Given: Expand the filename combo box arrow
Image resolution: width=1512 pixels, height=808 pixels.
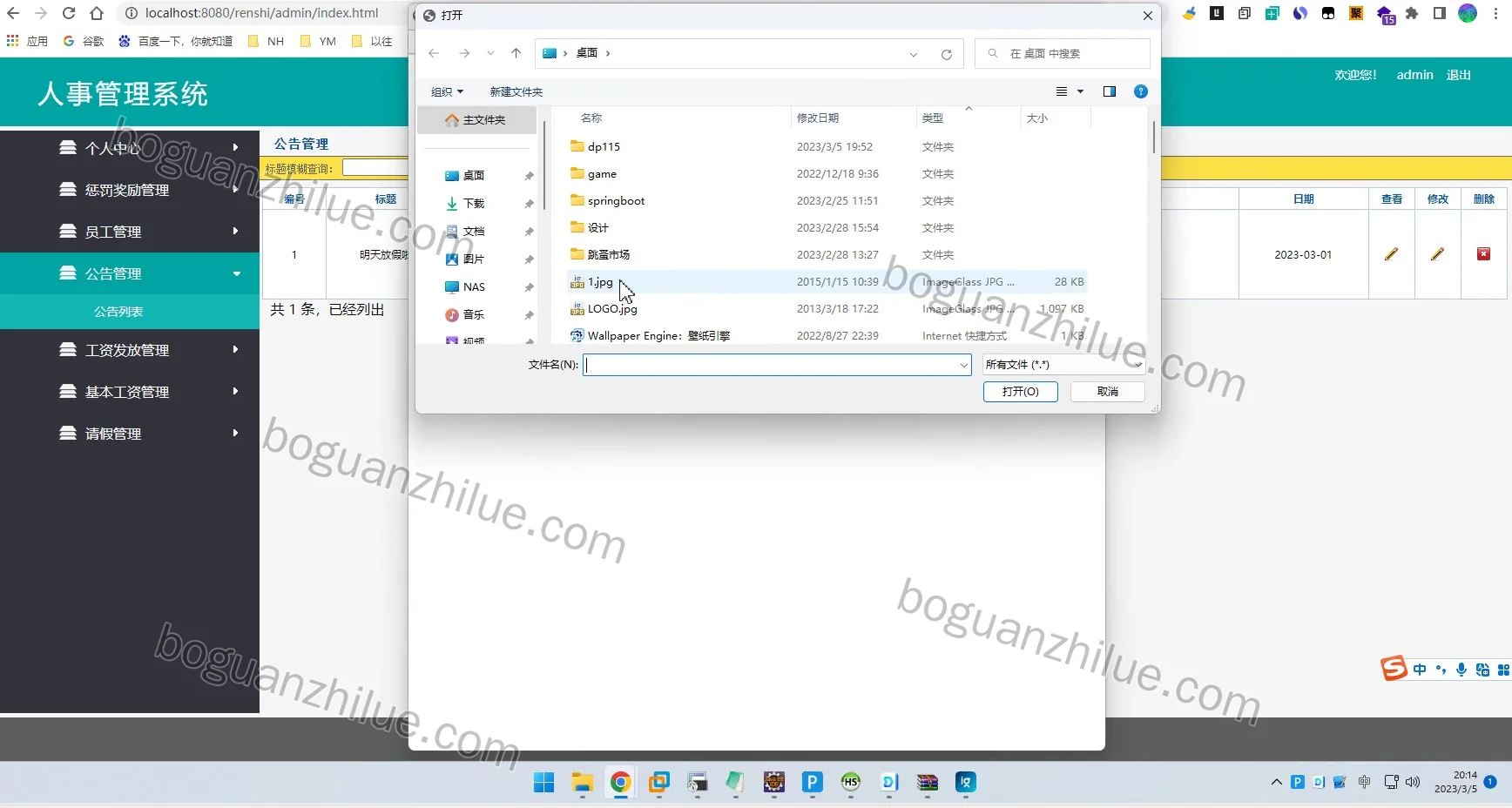Looking at the screenshot, I should 963,365.
